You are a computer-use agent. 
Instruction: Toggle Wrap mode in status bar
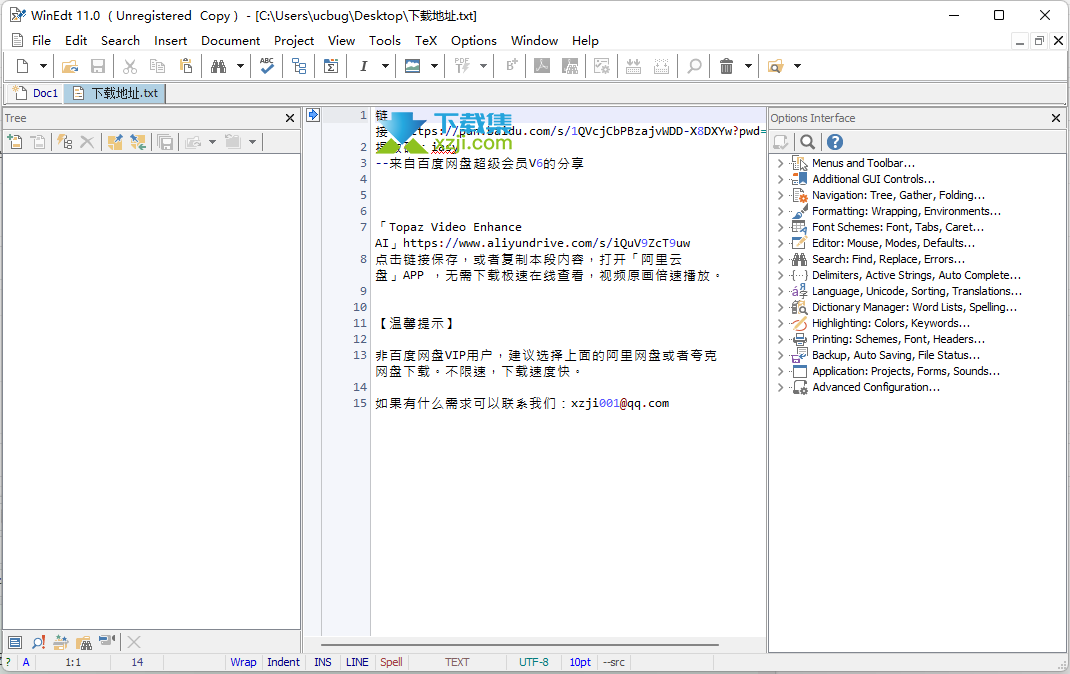[243, 662]
